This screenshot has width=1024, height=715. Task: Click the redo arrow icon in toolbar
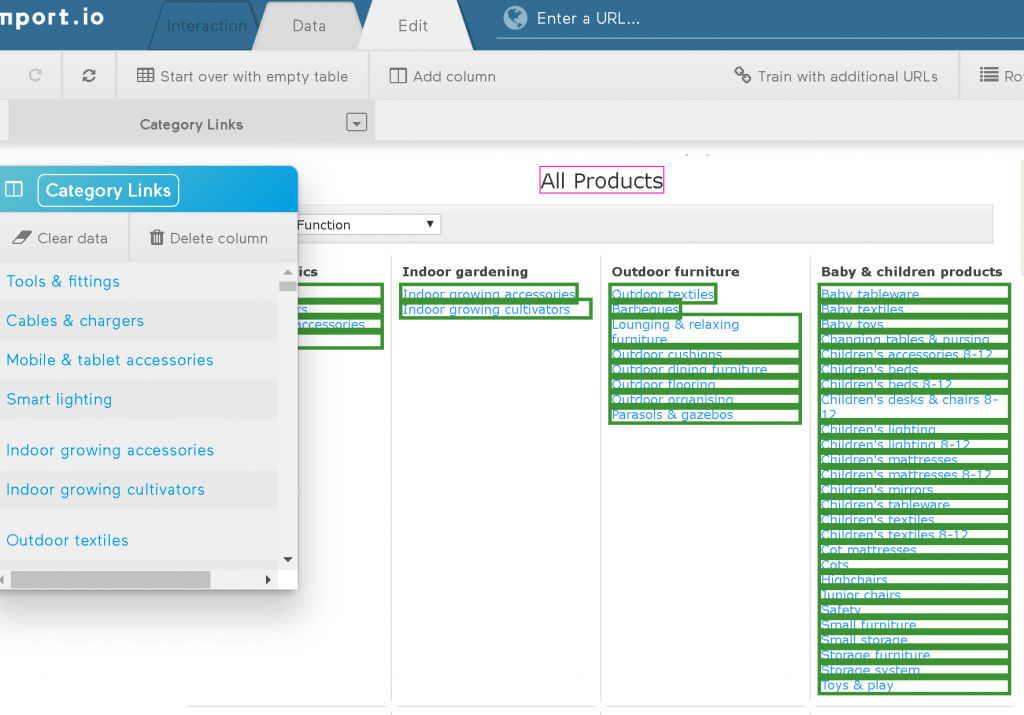point(35,76)
